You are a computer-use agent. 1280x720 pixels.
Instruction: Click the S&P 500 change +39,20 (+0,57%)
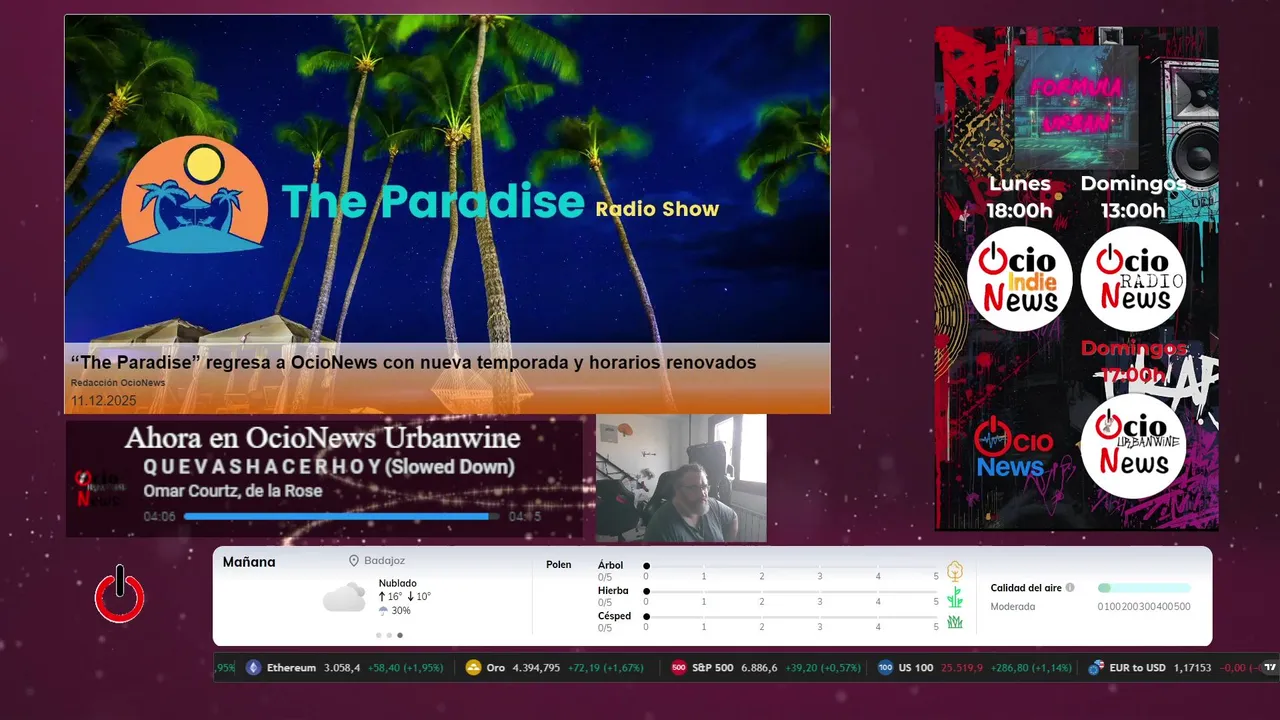[823, 668]
